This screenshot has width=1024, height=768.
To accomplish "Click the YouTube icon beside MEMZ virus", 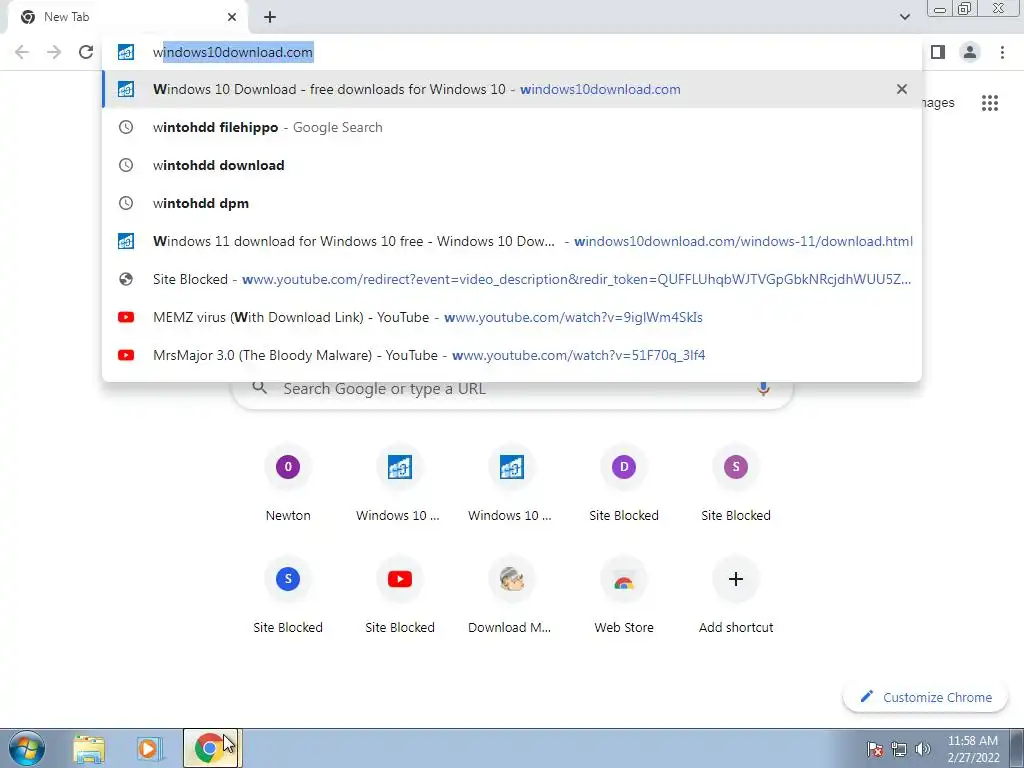I will (x=126, y=317).
